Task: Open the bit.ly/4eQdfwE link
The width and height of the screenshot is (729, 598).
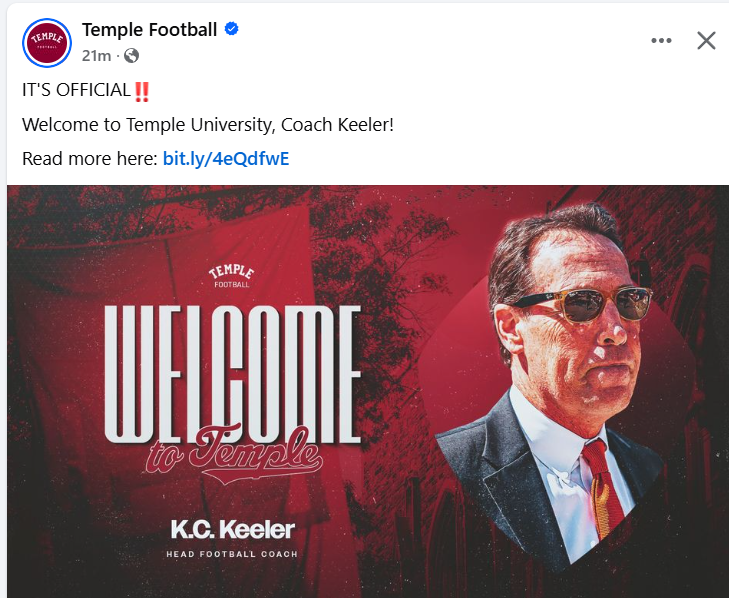Action: [226, 158]
